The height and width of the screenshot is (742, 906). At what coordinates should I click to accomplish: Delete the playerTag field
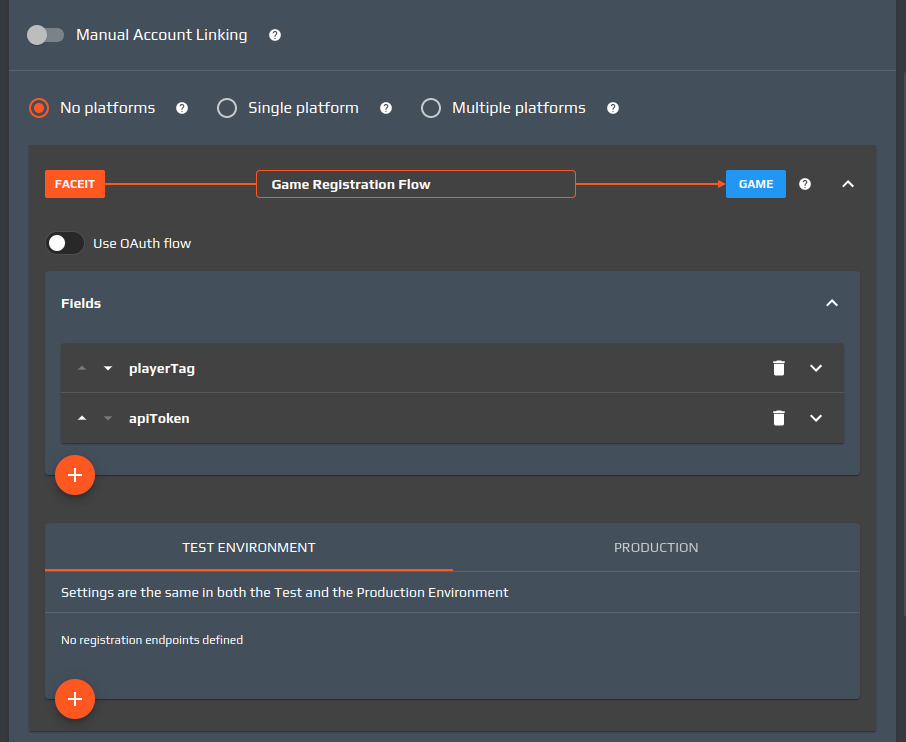[779, 368]
